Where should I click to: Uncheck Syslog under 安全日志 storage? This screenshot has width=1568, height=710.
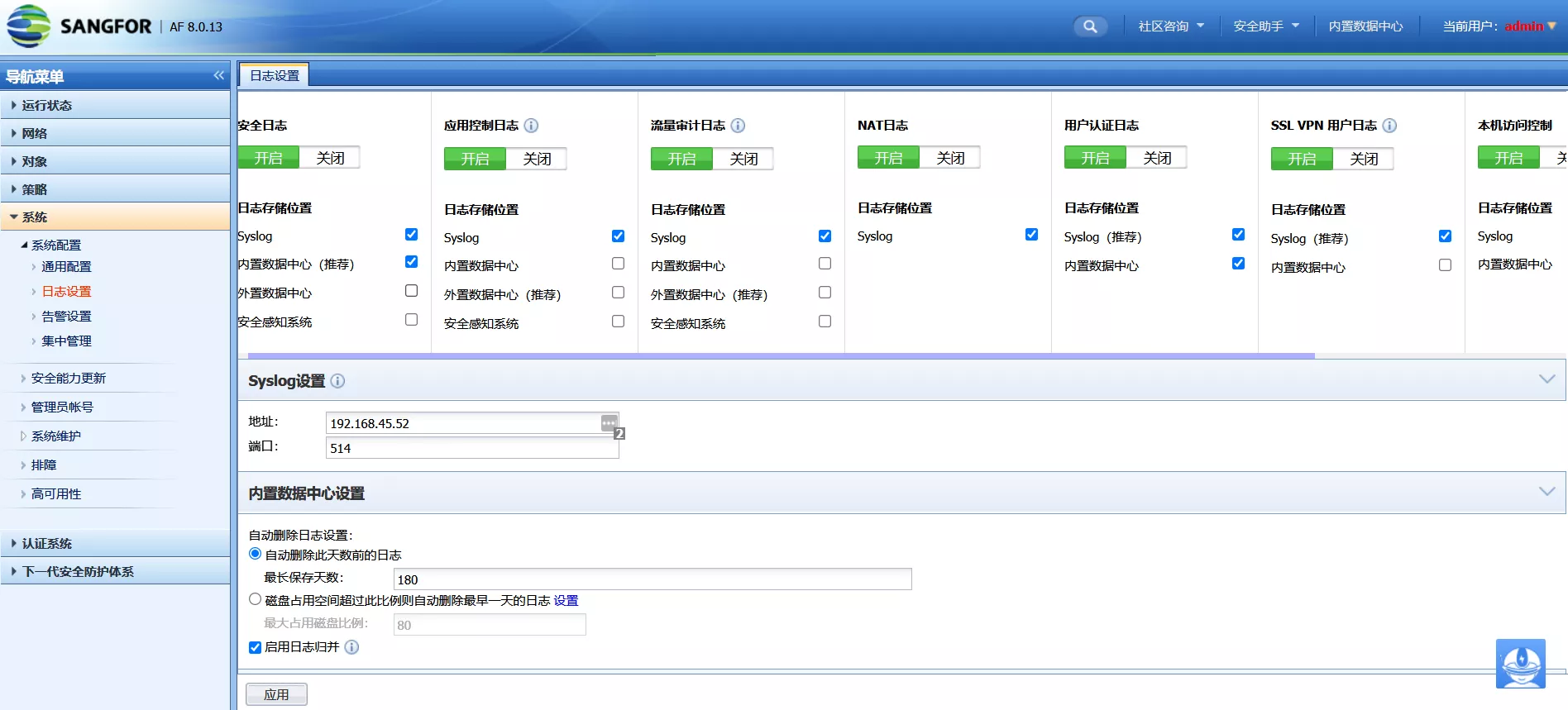(411, 235)
